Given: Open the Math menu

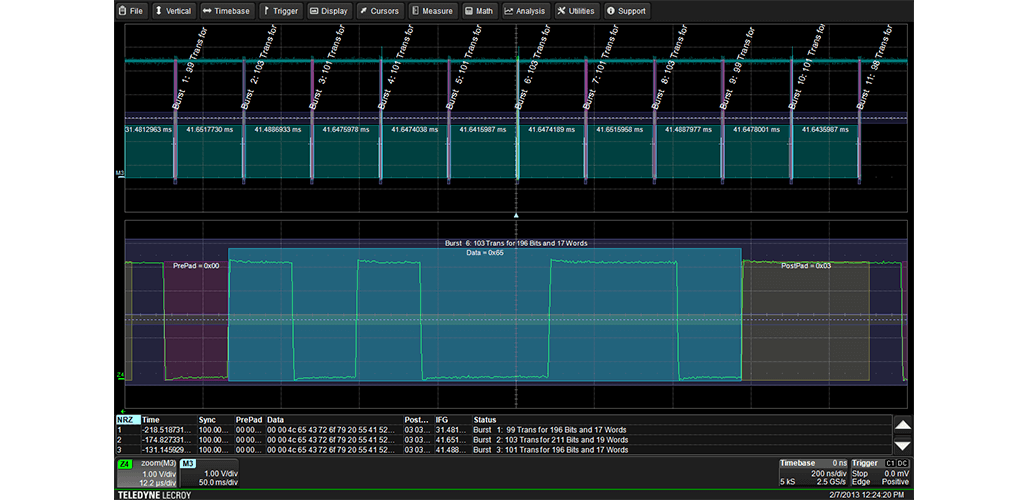Looking at the screenshot, I should click(479, 11).
